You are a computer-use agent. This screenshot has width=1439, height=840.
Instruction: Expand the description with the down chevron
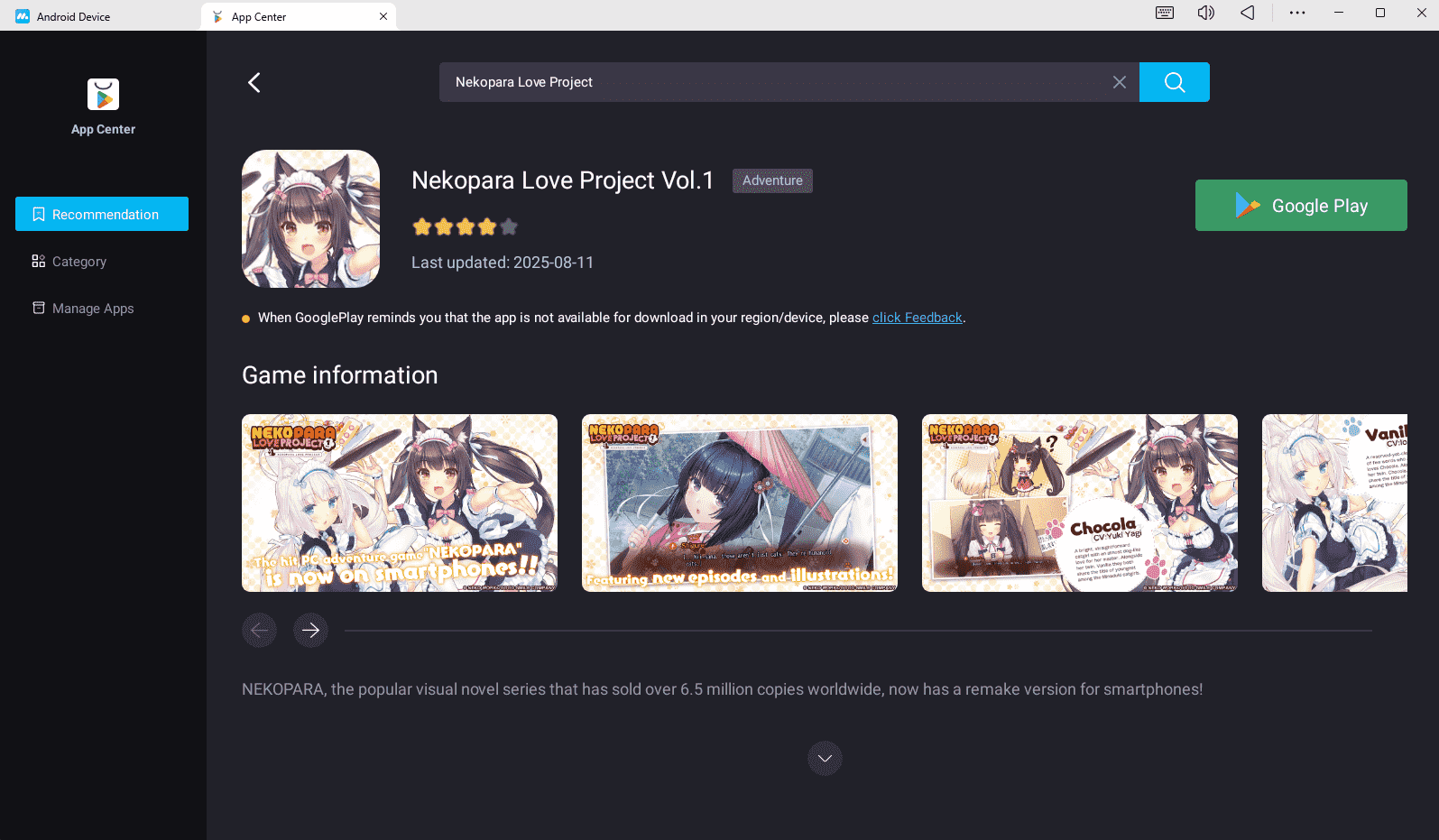pos(825,759)
